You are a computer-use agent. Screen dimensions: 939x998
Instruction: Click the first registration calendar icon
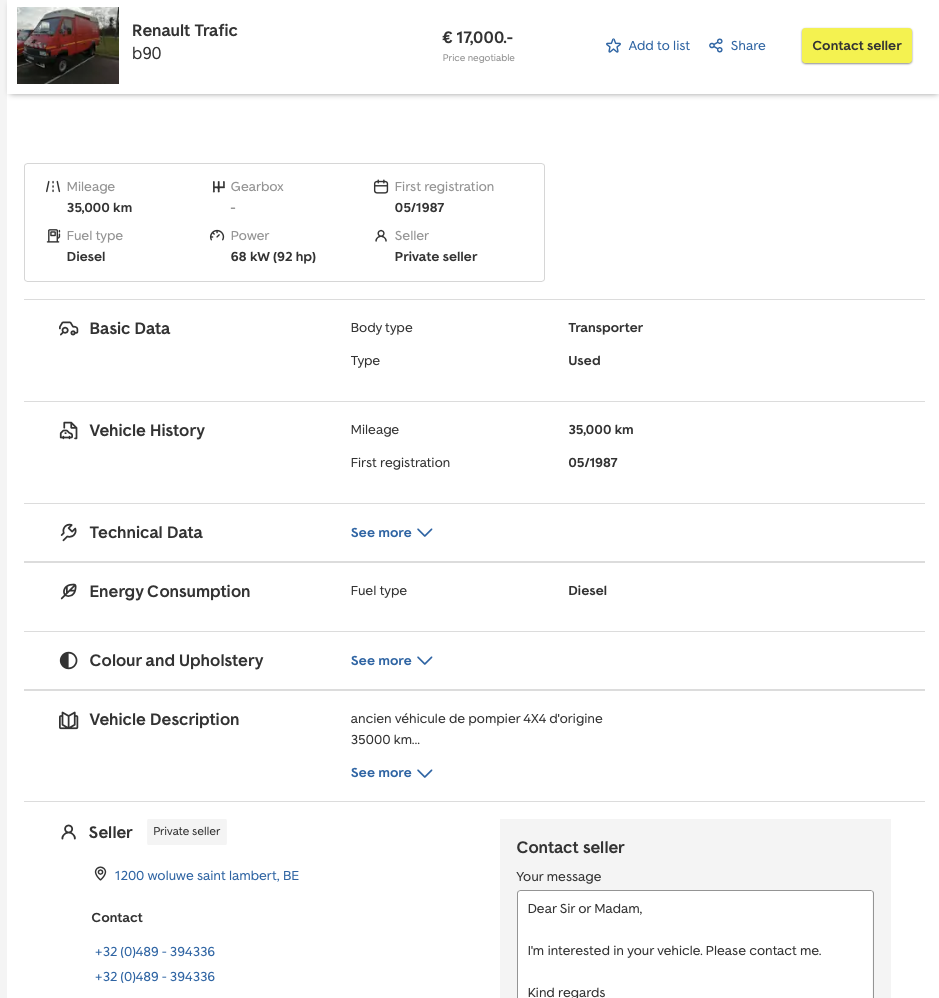coord(380,187)
